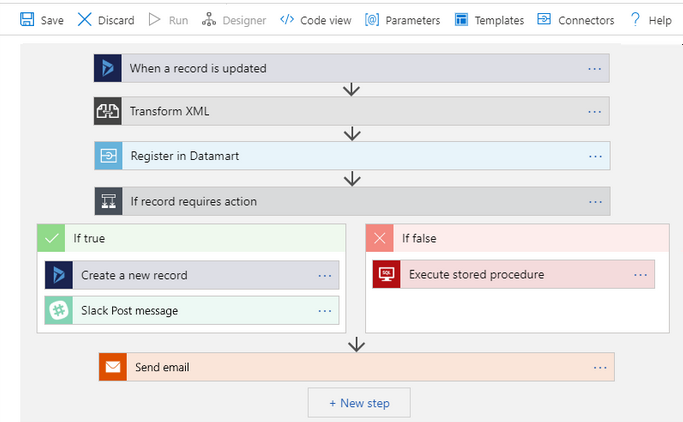Click the red X on If false branch
The width and height of the screenshot is (683, 422).
(x=380, y=238)
